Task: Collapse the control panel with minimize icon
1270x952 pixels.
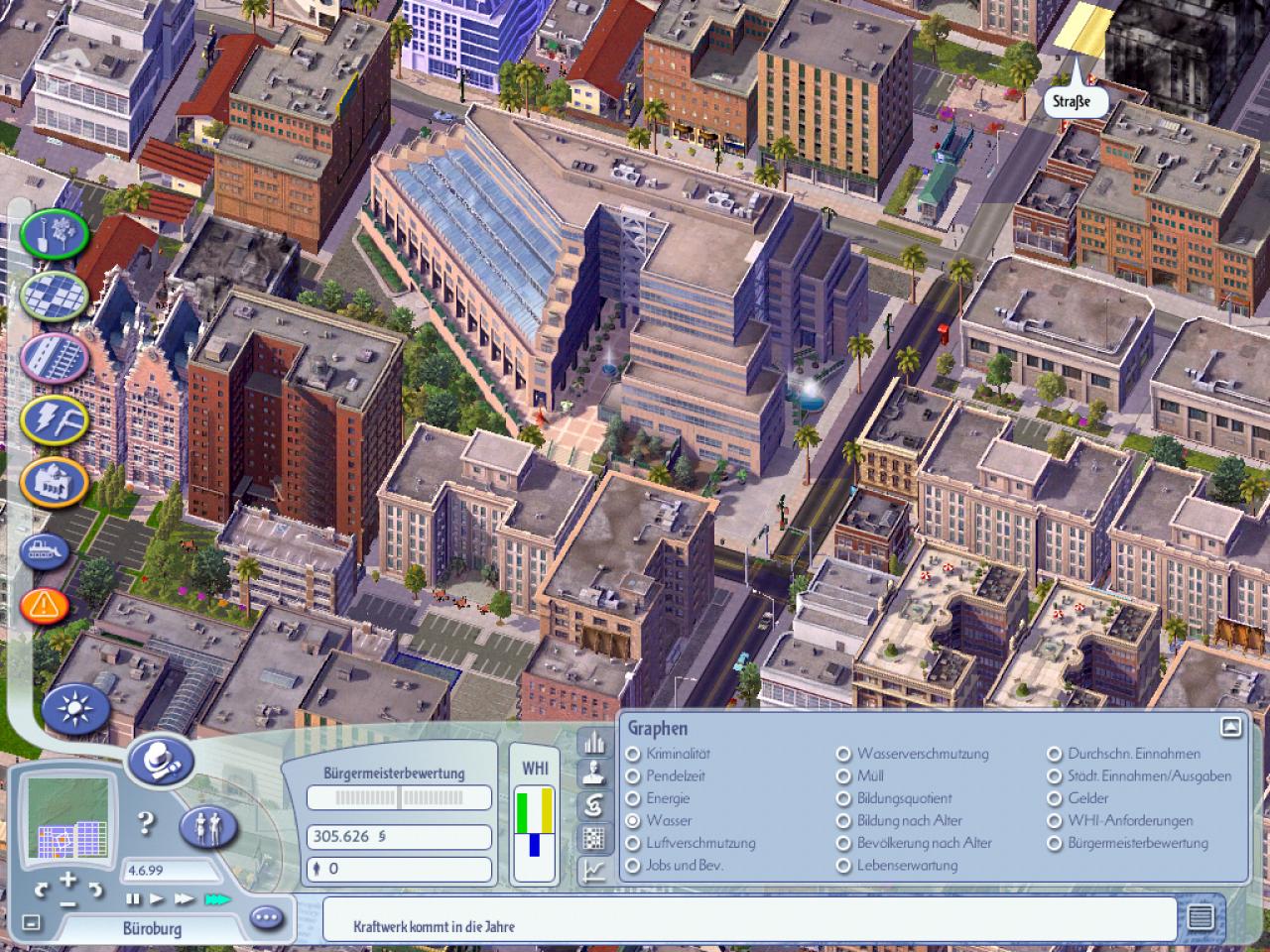Action: [x=31, y=923]
